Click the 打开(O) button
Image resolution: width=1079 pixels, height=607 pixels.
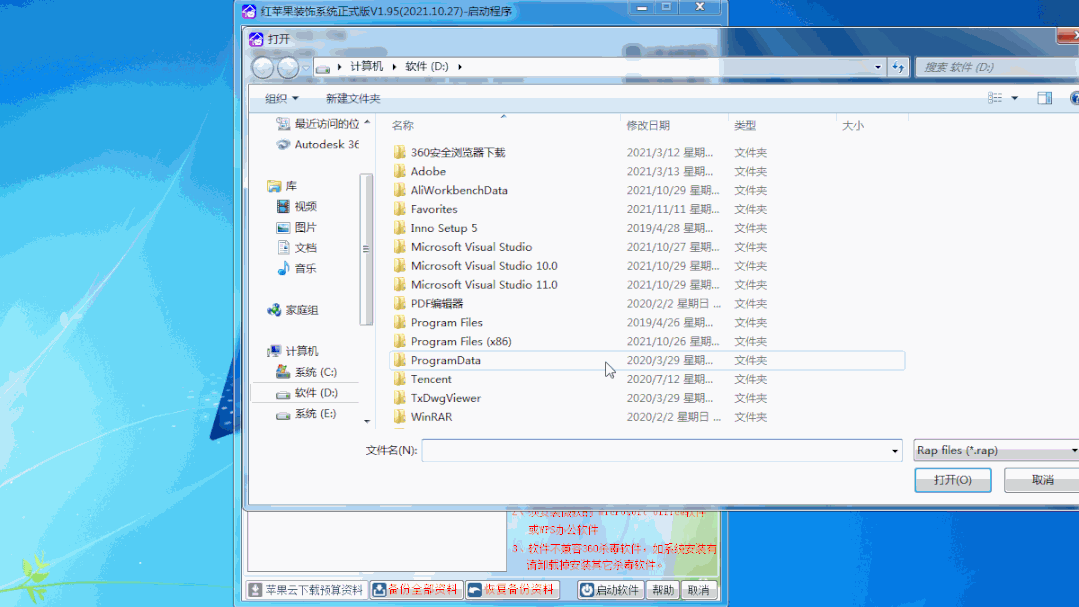(x=952, y=480)
